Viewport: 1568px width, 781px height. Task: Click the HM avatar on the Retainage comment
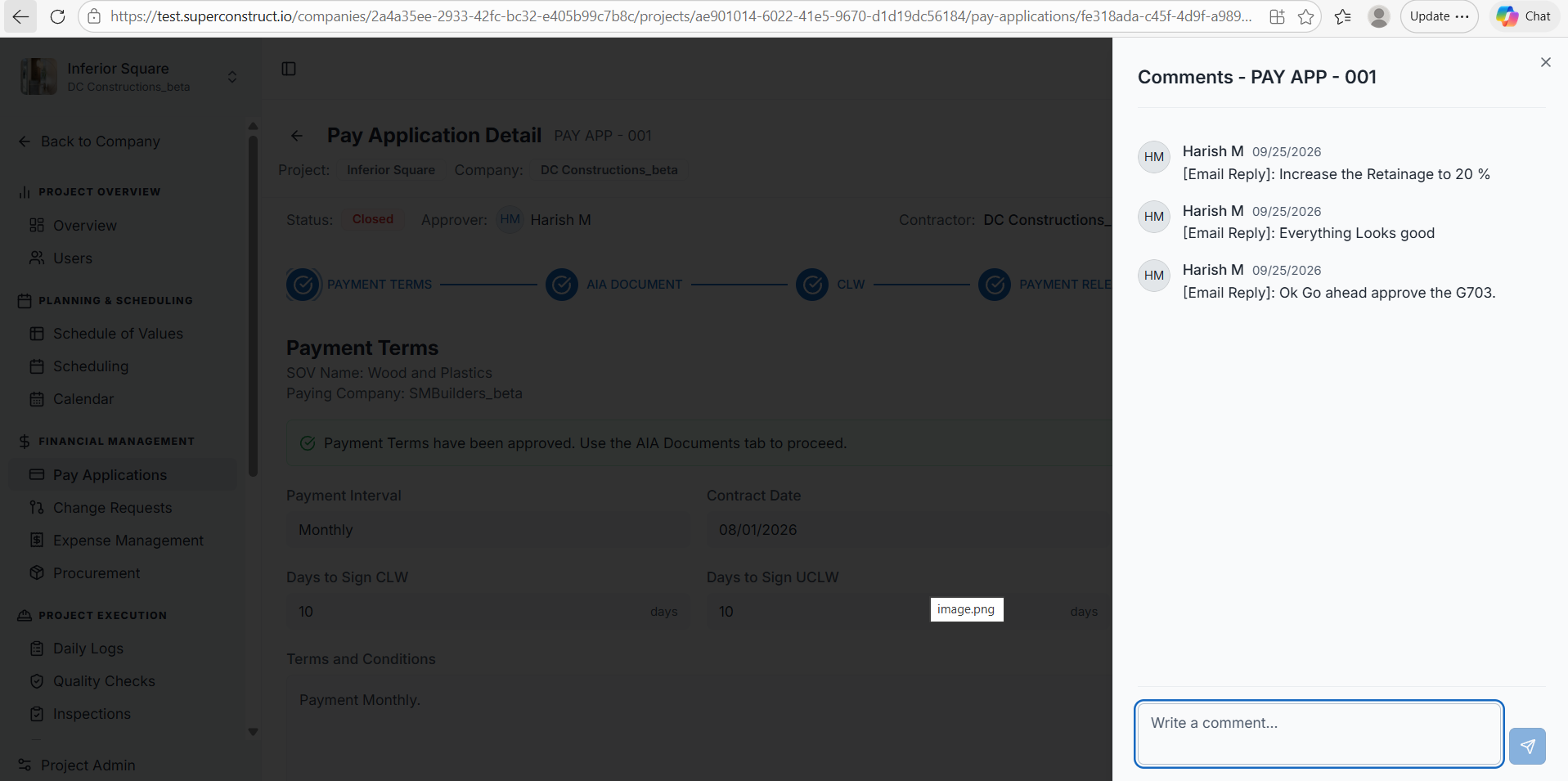[x=1154, y=157]
